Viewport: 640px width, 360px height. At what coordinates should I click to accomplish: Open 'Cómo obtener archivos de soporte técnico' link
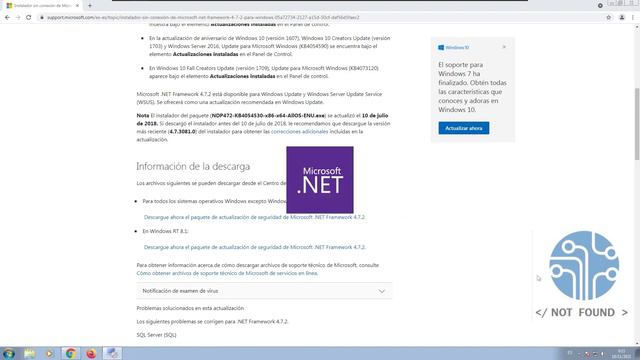click(227, 273)
